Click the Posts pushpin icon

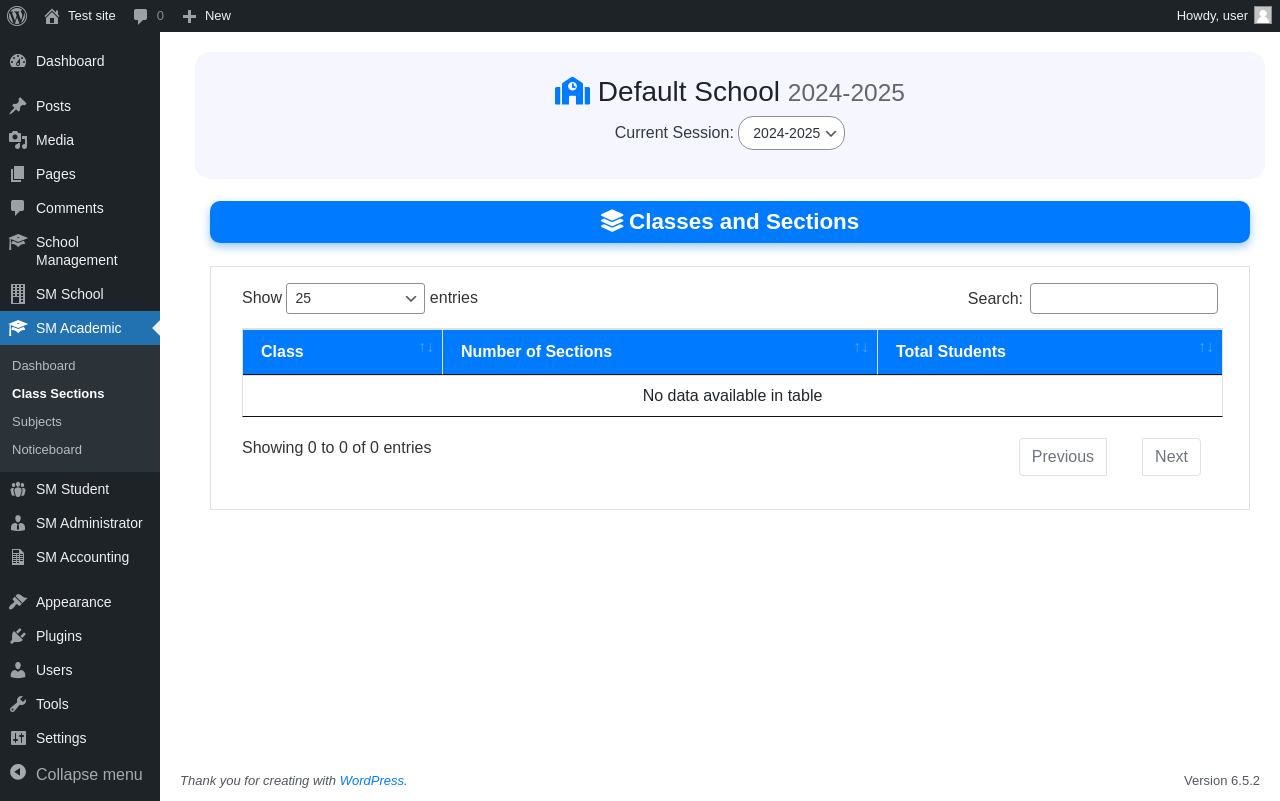18,106
